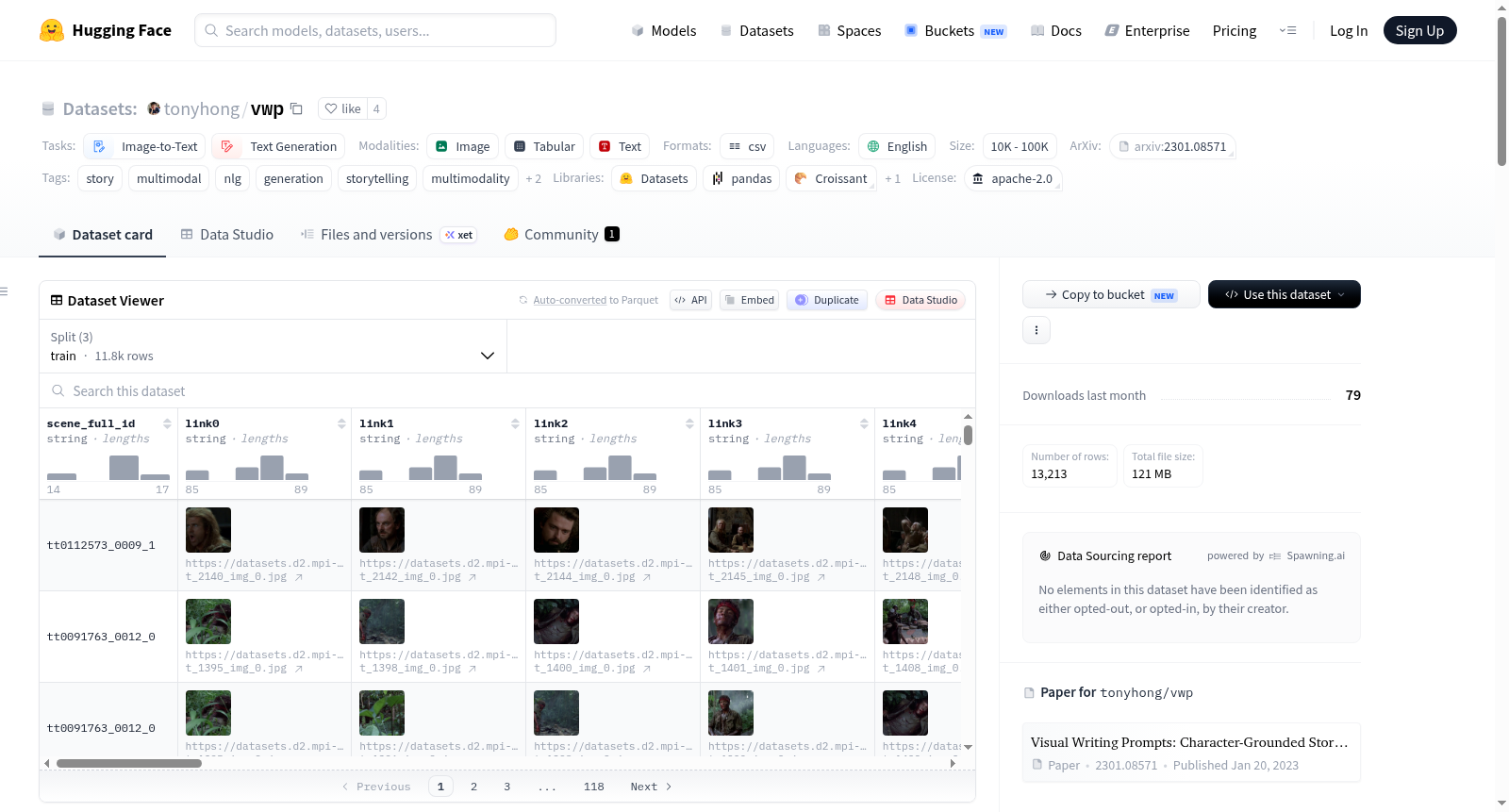Click the Sign Up button
The height and width of the screenshot is (812, 1509).
[1419, 30]
